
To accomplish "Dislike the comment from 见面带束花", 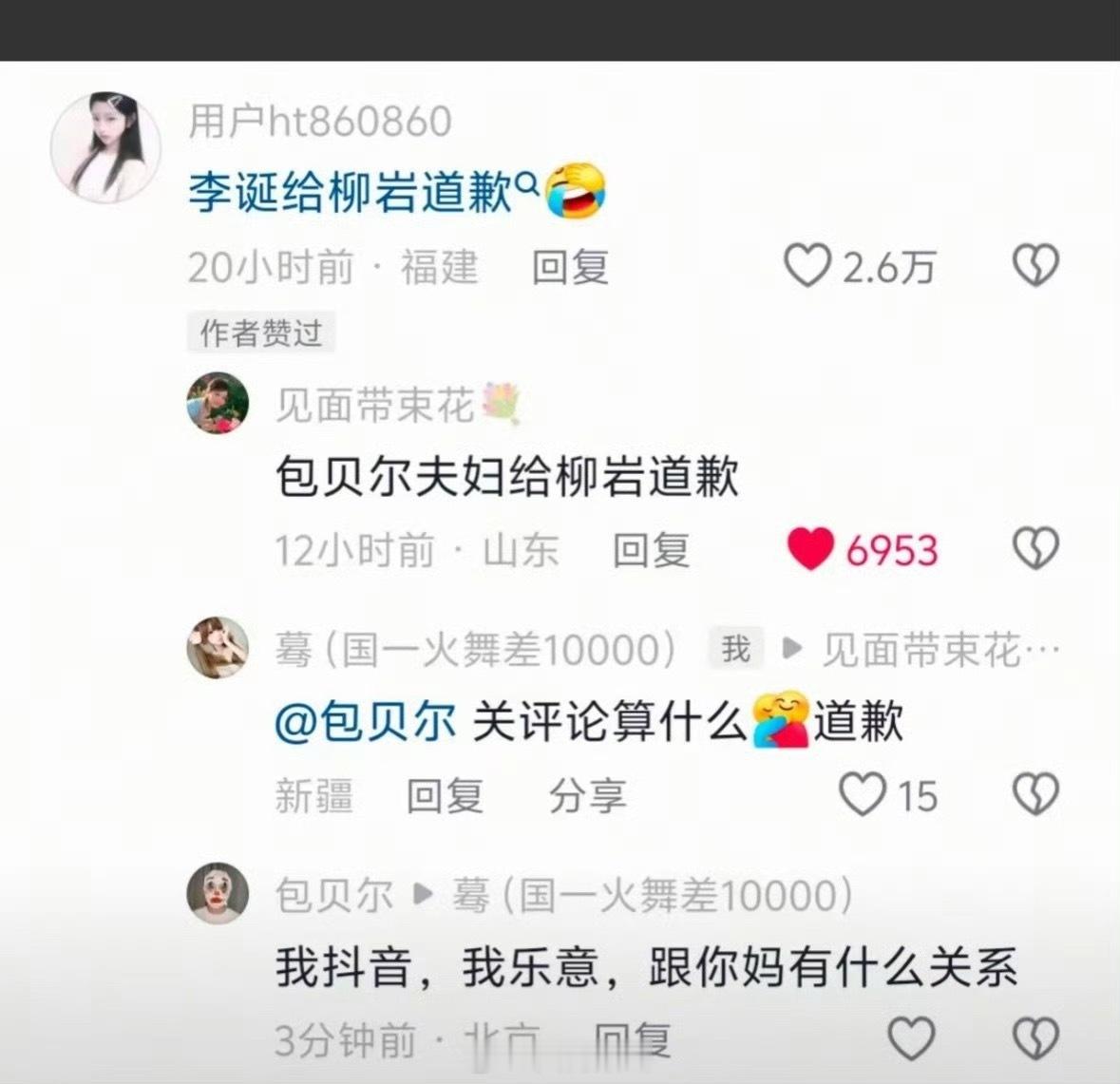I will [1035, 549].
